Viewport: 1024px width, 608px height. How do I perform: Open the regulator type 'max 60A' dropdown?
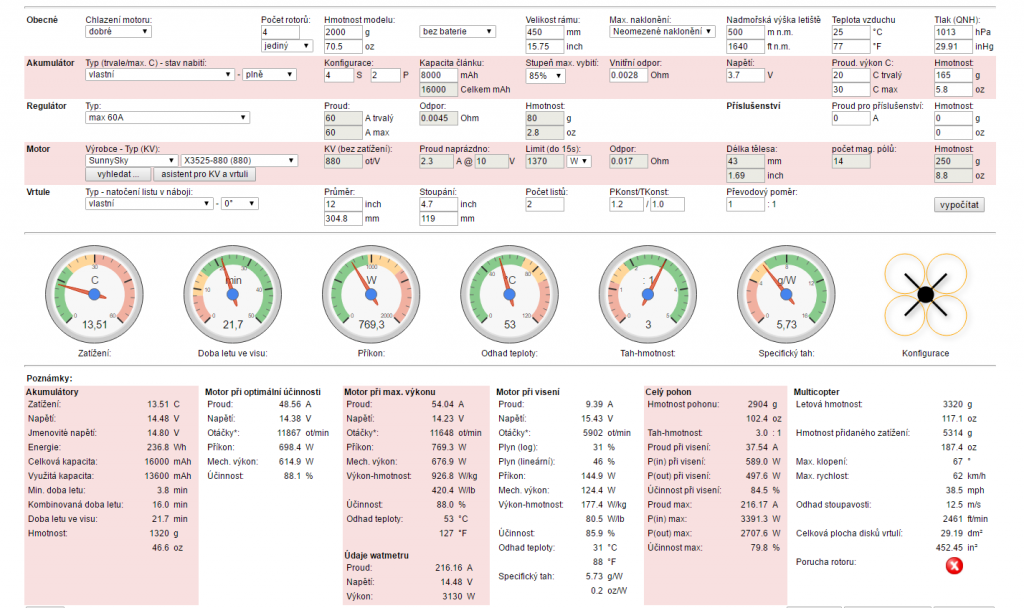point(167,118)
